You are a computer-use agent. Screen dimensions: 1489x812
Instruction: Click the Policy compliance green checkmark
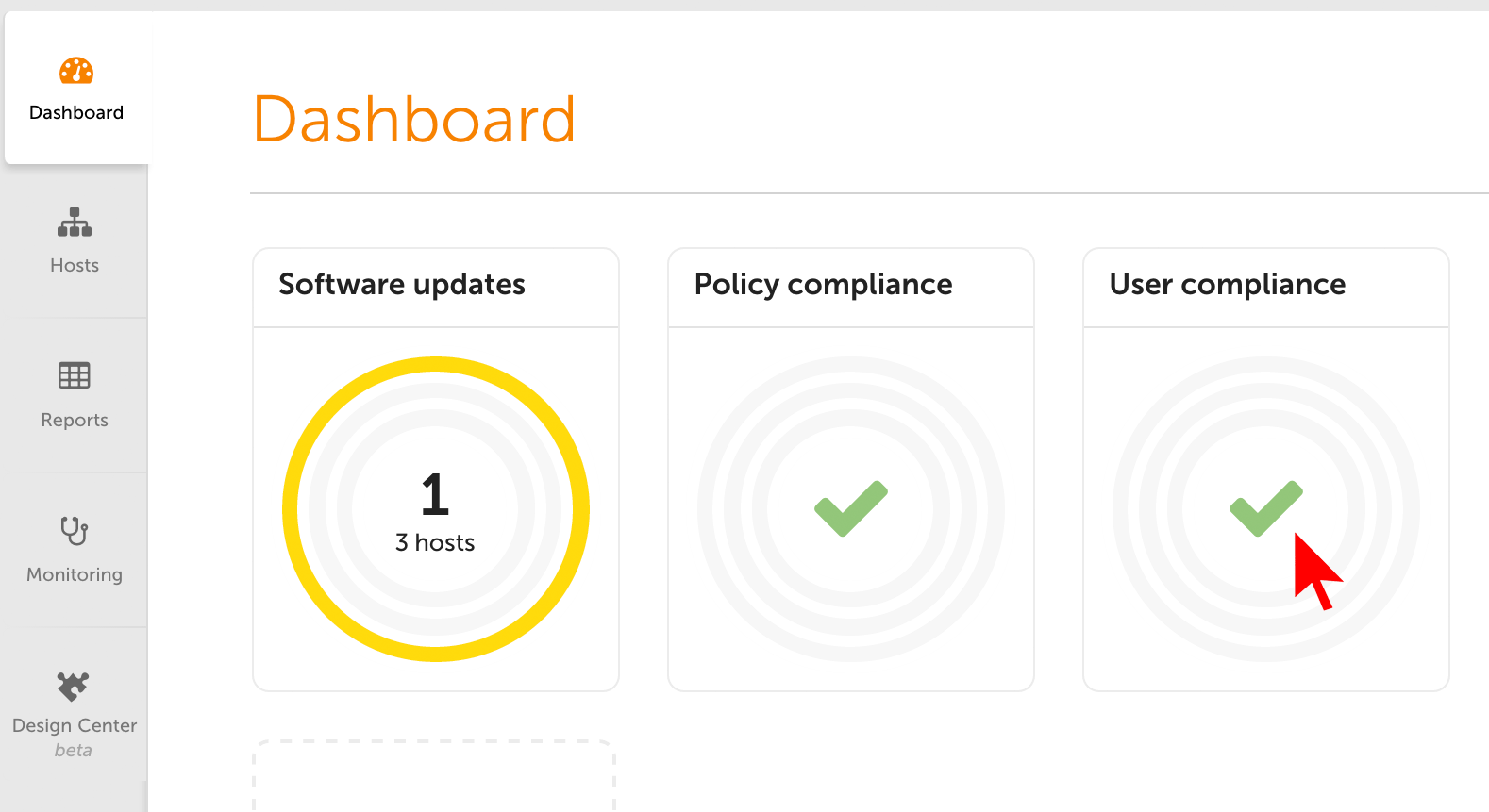pos(850,508)
